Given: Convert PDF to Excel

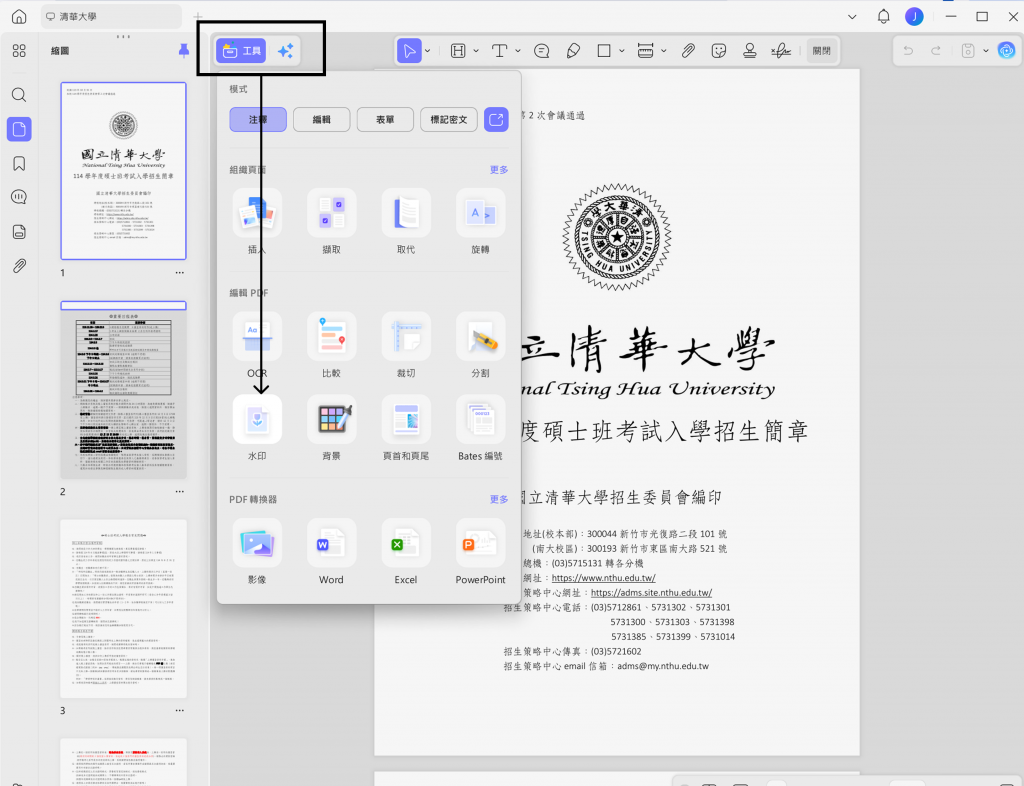Looking at the screenshot, I should [x=406, y=543].
